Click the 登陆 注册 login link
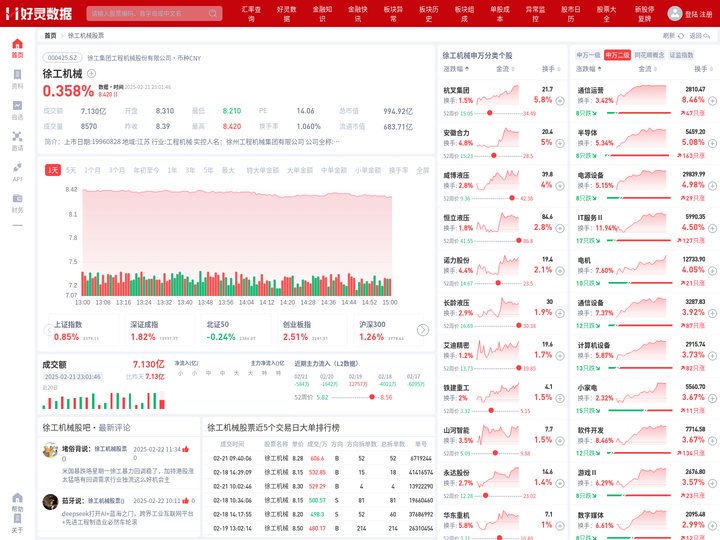This screenshot has height=540, width=720. tap(698, 14)
